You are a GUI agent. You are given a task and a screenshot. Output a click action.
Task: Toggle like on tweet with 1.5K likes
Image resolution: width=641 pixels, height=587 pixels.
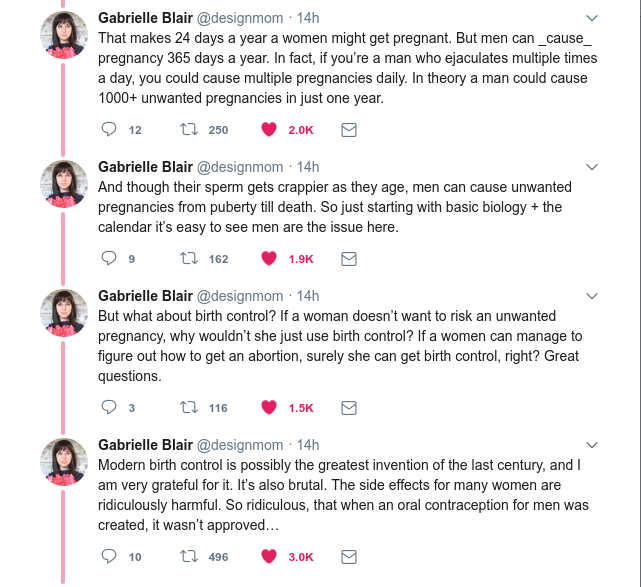pyautogui.click(x=269, y=407)
